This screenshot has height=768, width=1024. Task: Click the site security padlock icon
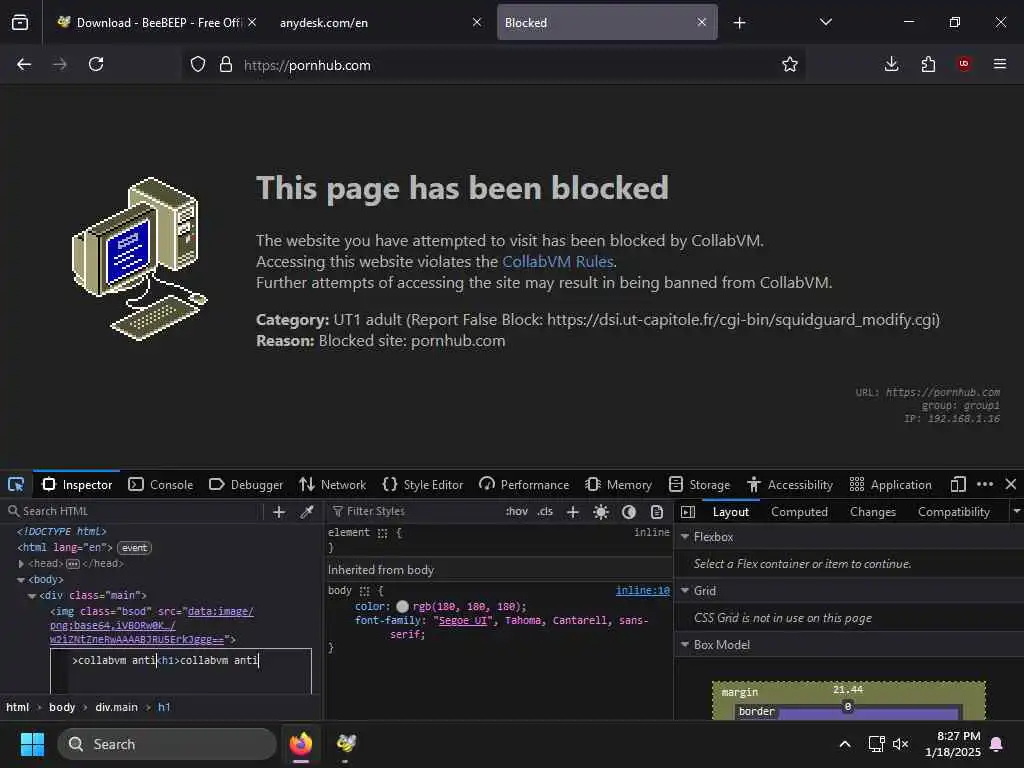coord(226,64)
